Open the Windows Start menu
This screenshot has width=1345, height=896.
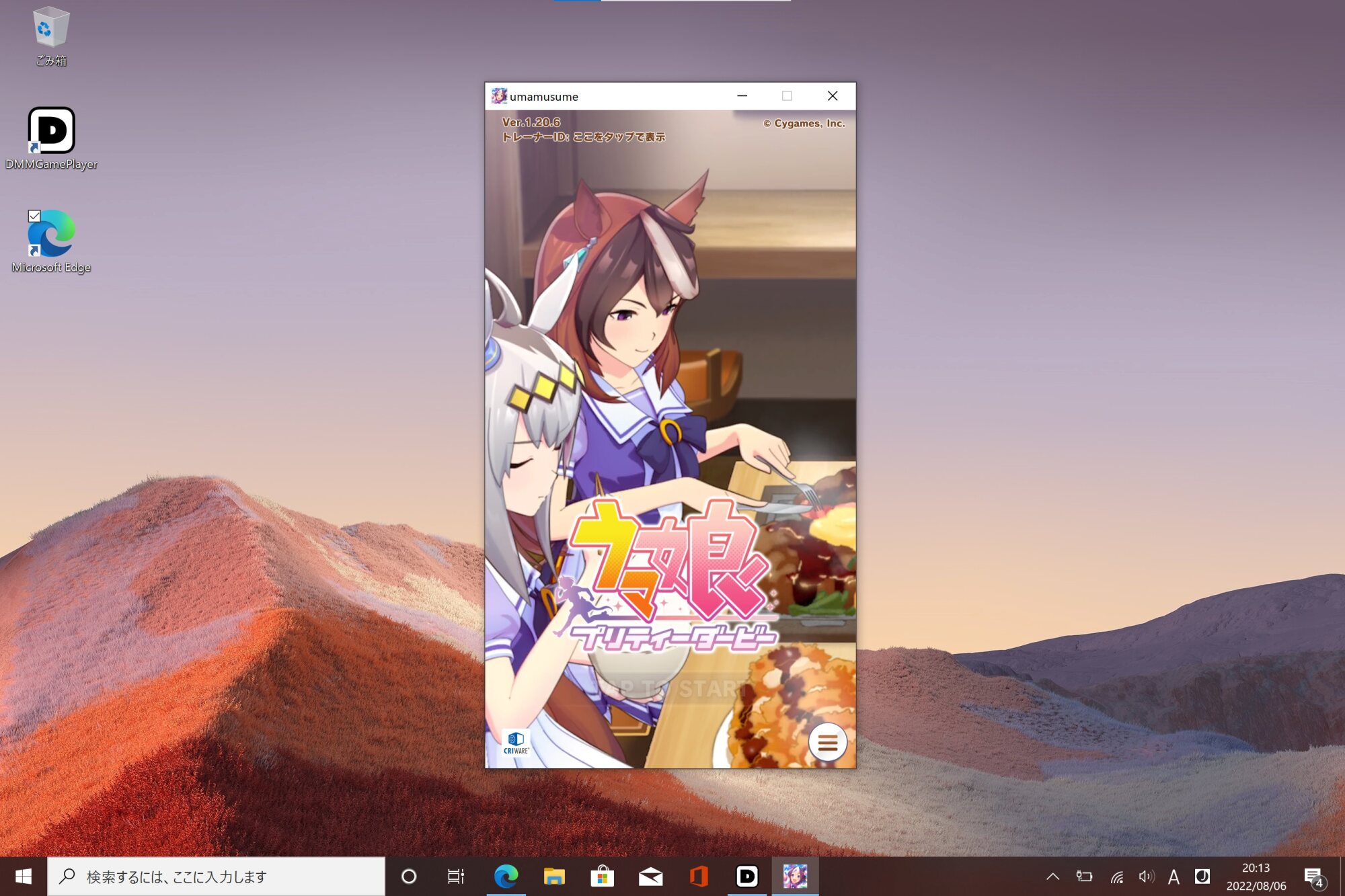tap(24, 876)
